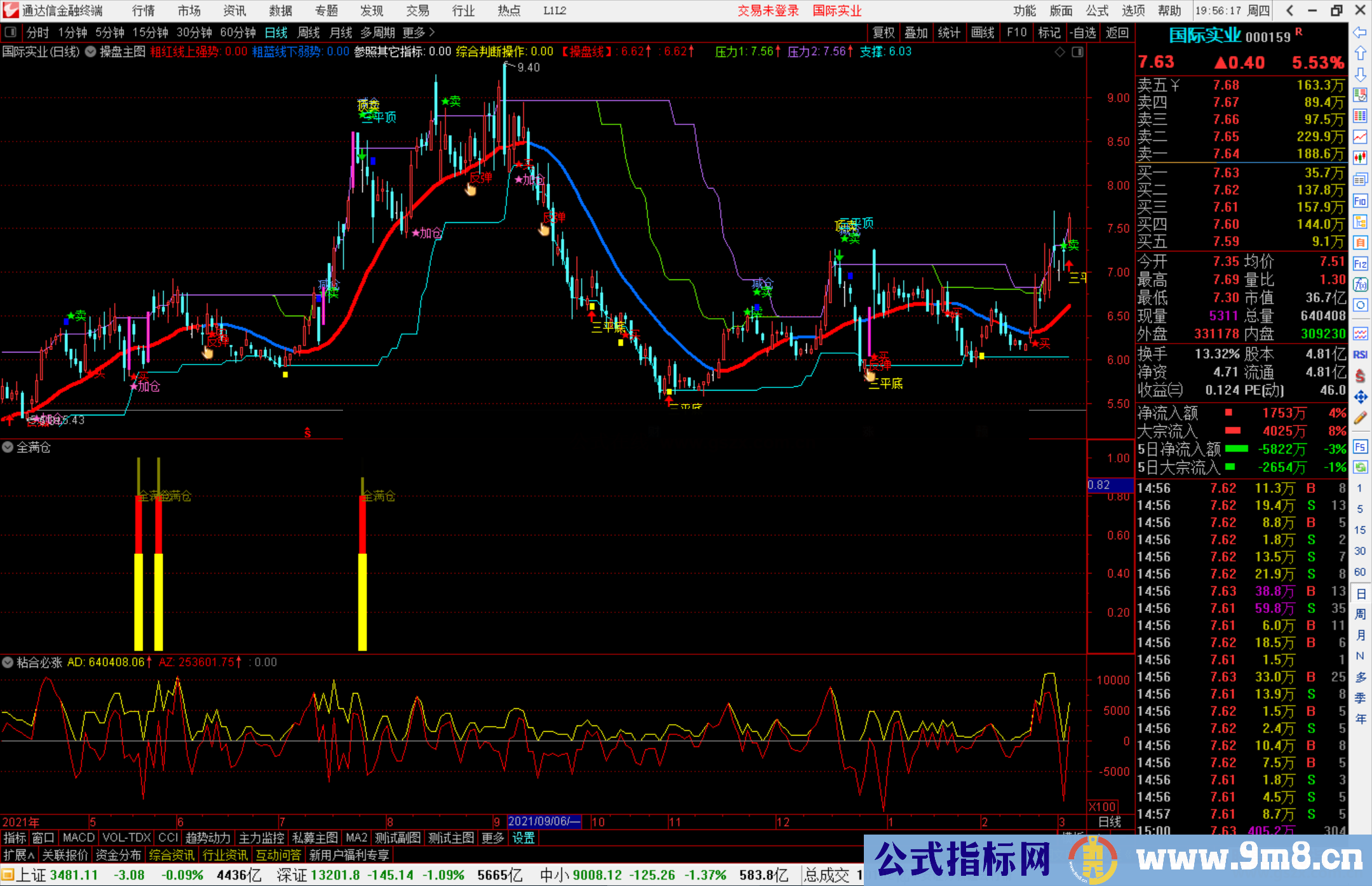Image resolution: width=1372 pixels, height=886 pixels.
Task: Click the back arrow sidebar icon
Action: click(x=1360, y=32)
